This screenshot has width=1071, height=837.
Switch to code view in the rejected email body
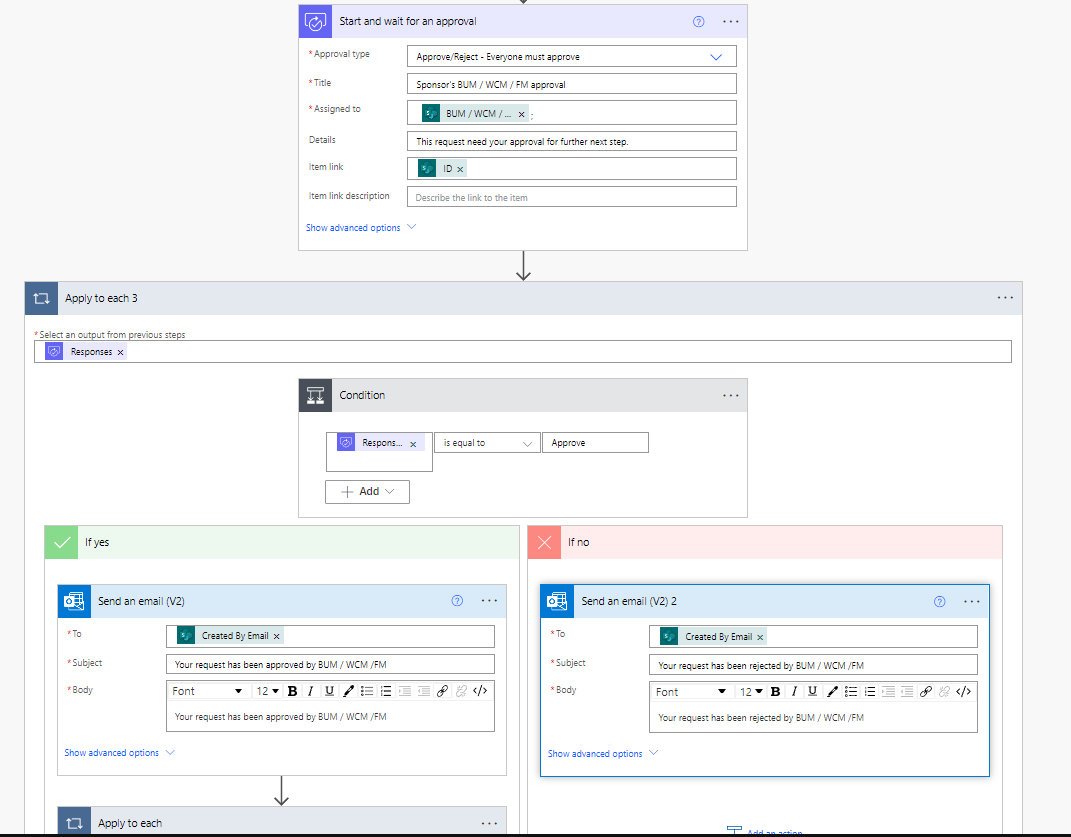[963, 691]
